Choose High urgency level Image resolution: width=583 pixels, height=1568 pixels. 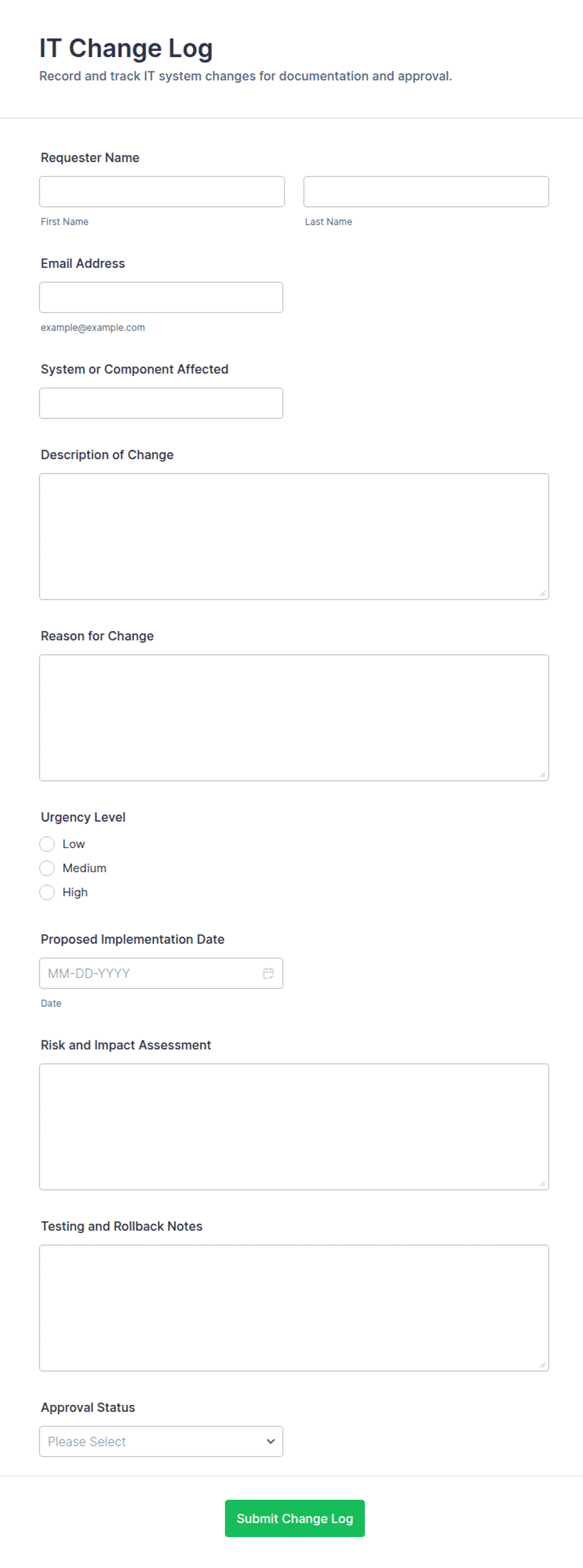[47, 892]
